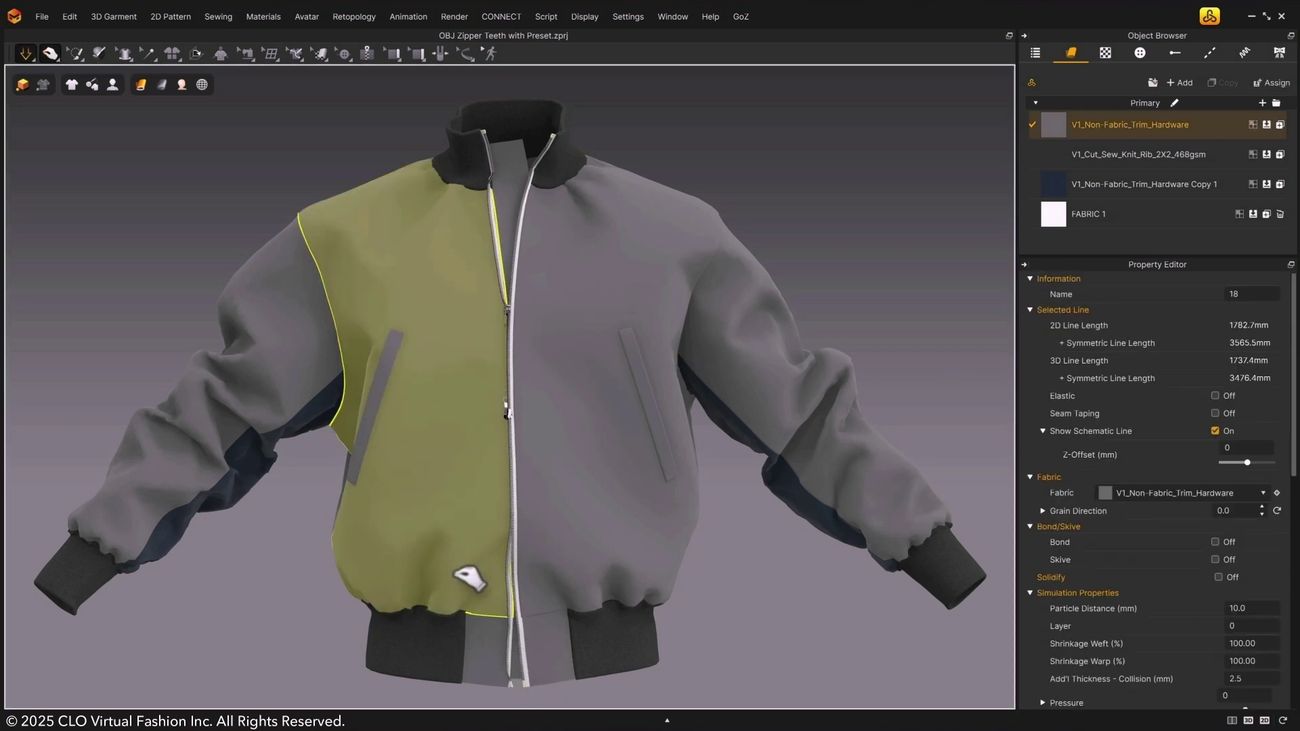
Task: Collapse the Fabric section in Property Editor
Action: 1030,477
